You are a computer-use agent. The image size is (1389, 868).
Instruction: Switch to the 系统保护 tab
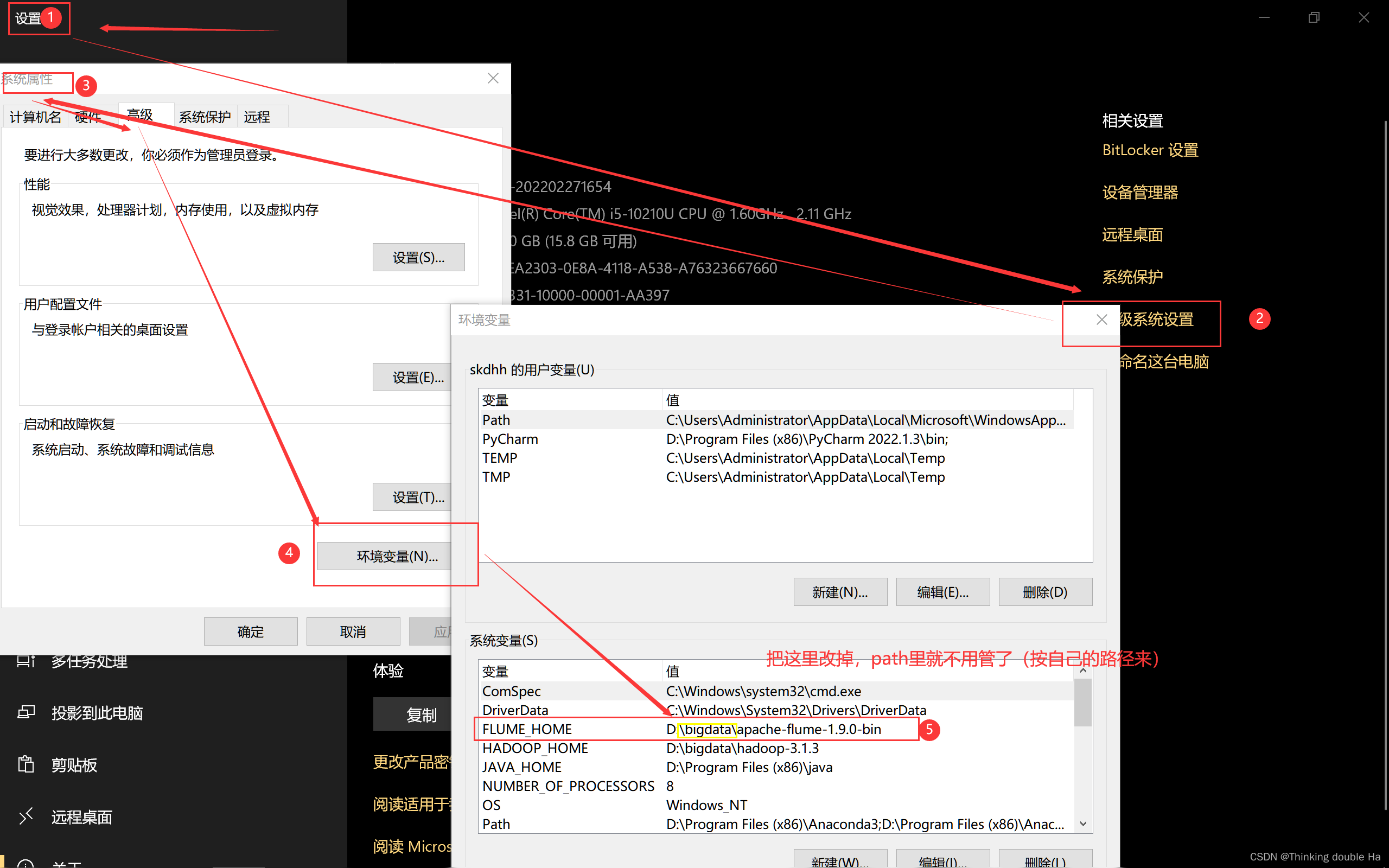tap(205, 116)
